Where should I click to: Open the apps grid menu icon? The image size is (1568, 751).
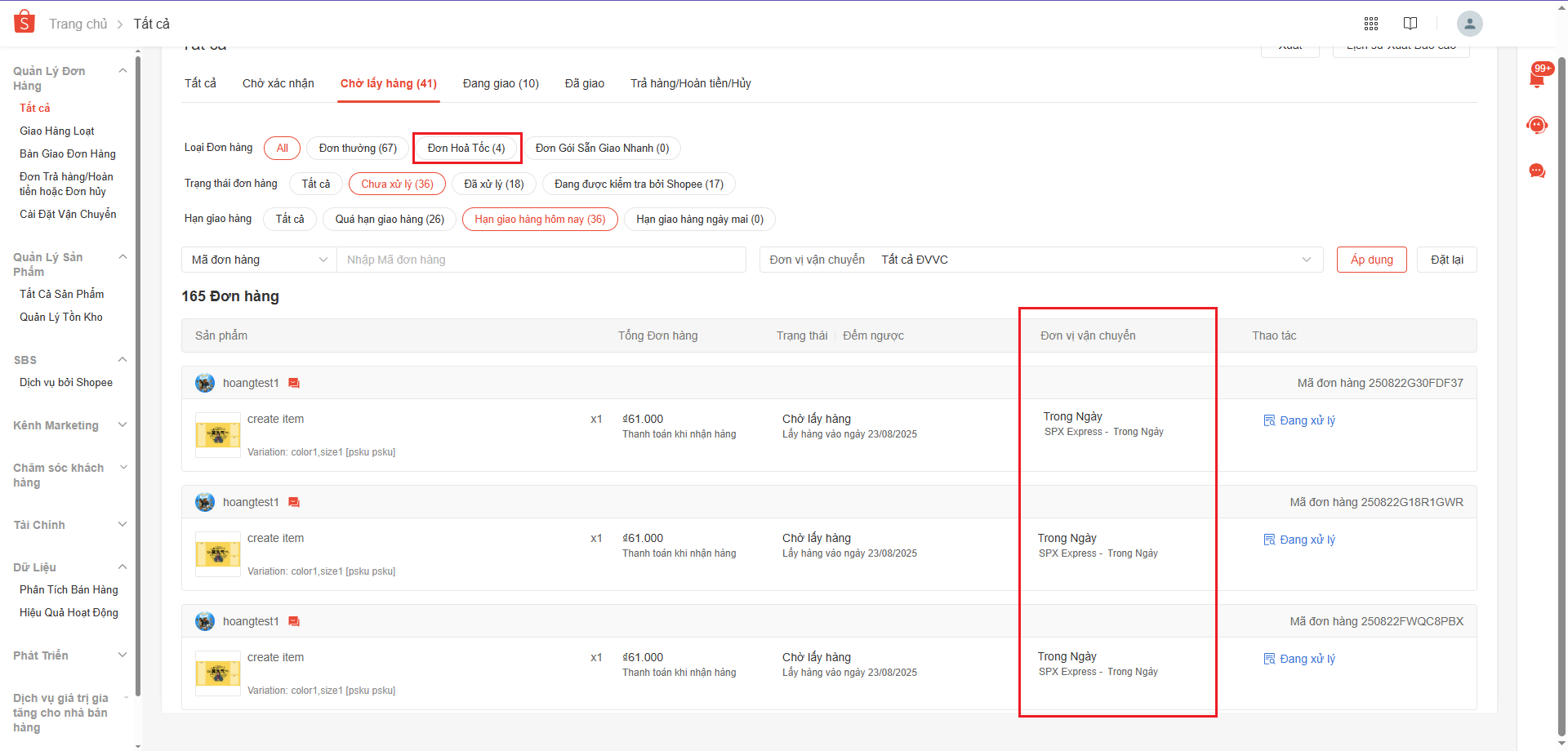[x=1371, y=24]
